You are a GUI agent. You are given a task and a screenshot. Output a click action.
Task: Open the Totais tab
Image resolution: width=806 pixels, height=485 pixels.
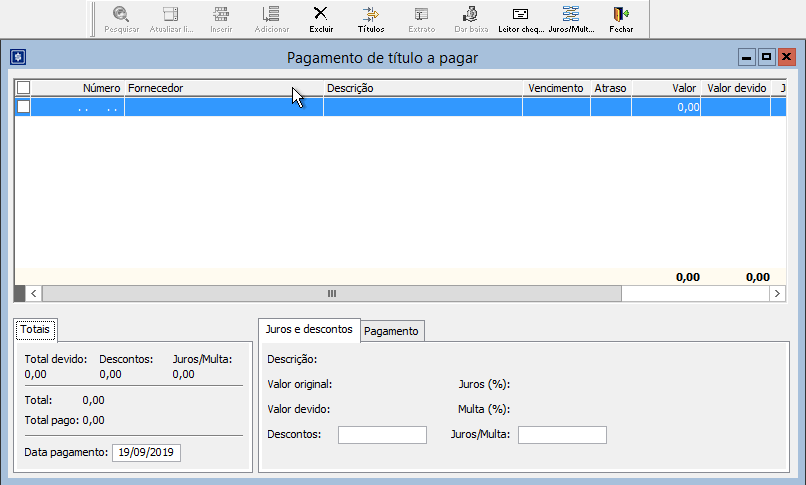pyautogui.click(x=37, y=329)
